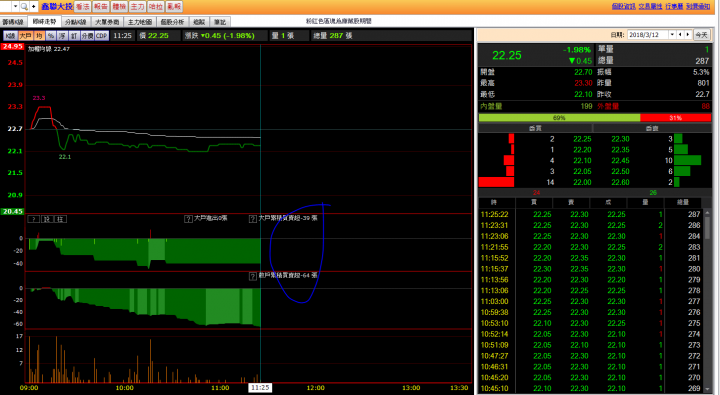Click the 體檢 button
The image size is (720, 395).
click(119, 6)
